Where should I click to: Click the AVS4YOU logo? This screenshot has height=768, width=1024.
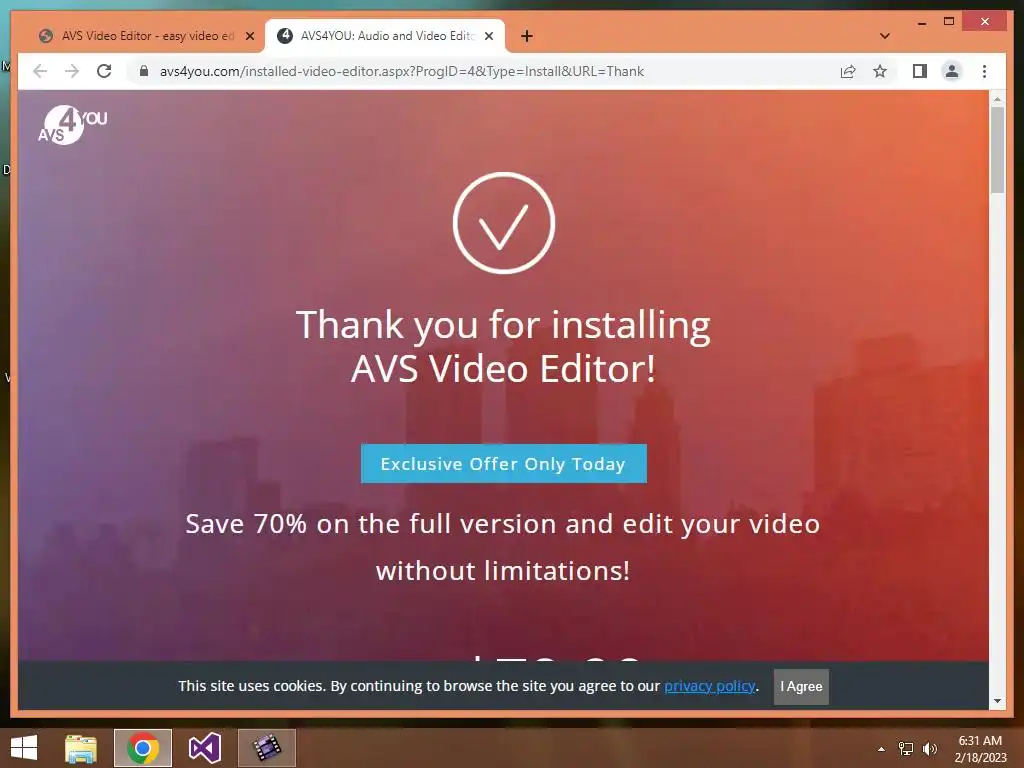click(72, 125)
